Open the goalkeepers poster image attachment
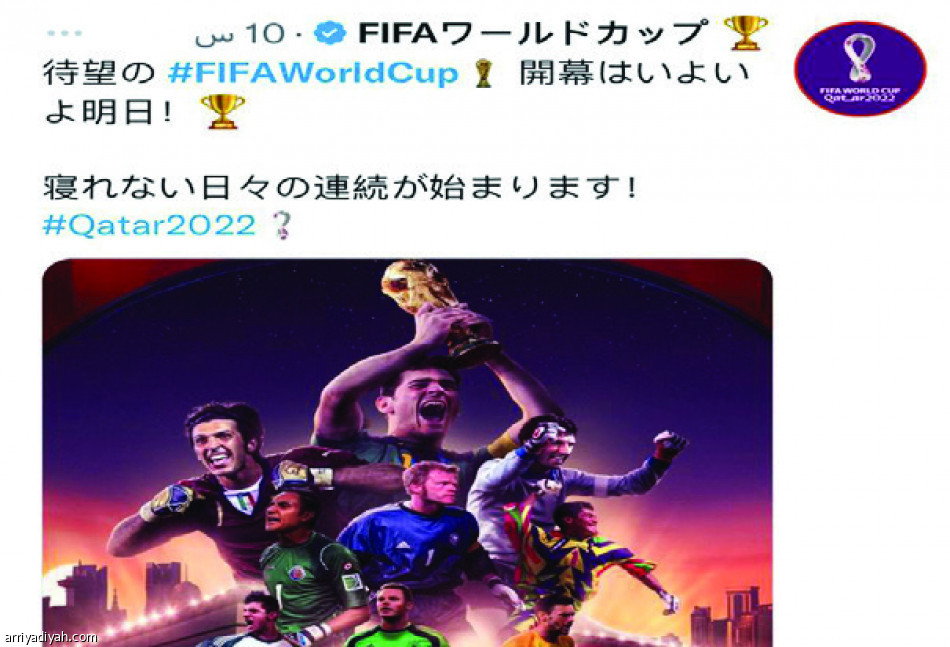 [x=407, y=453]
